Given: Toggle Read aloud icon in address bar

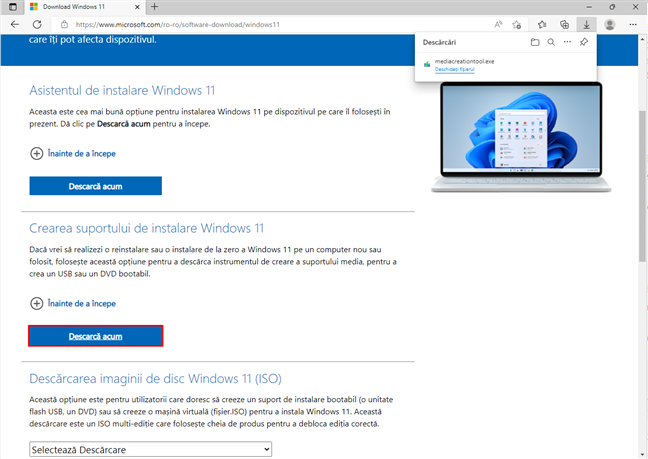Looking at the screenshot, I should point(498,24).
